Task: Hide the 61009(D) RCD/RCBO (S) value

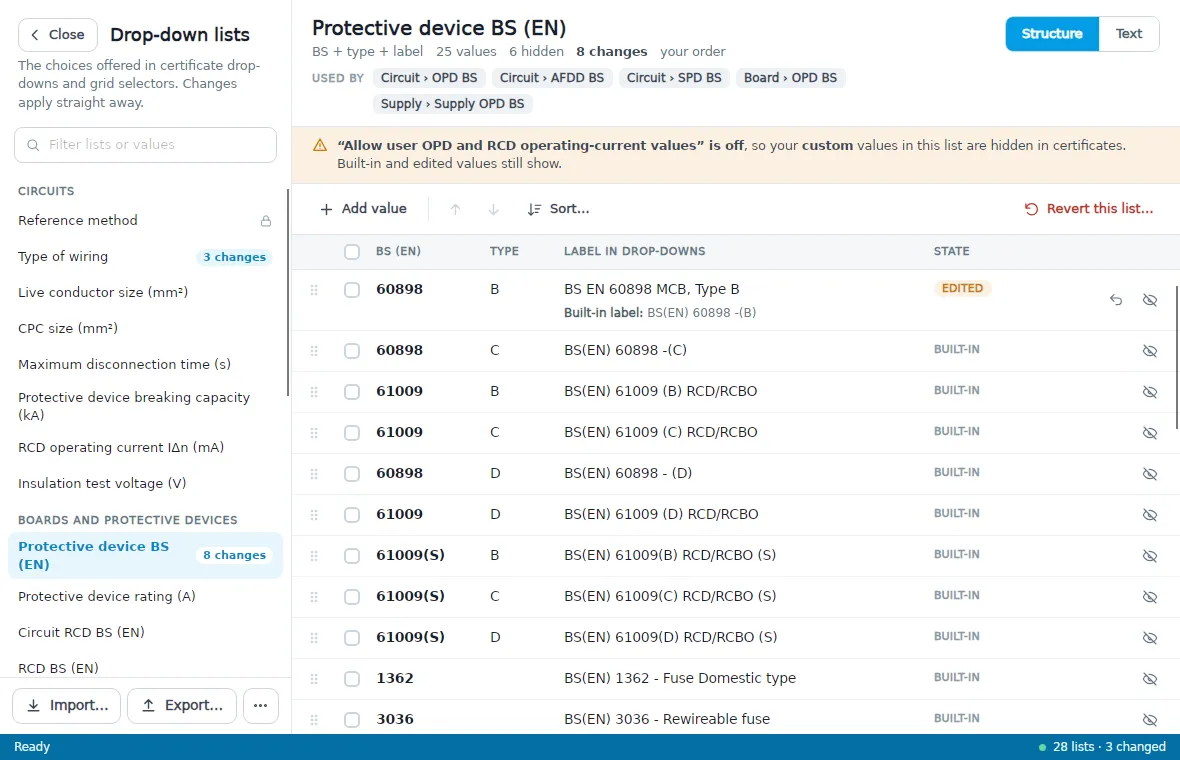Action: [1150, 638]
